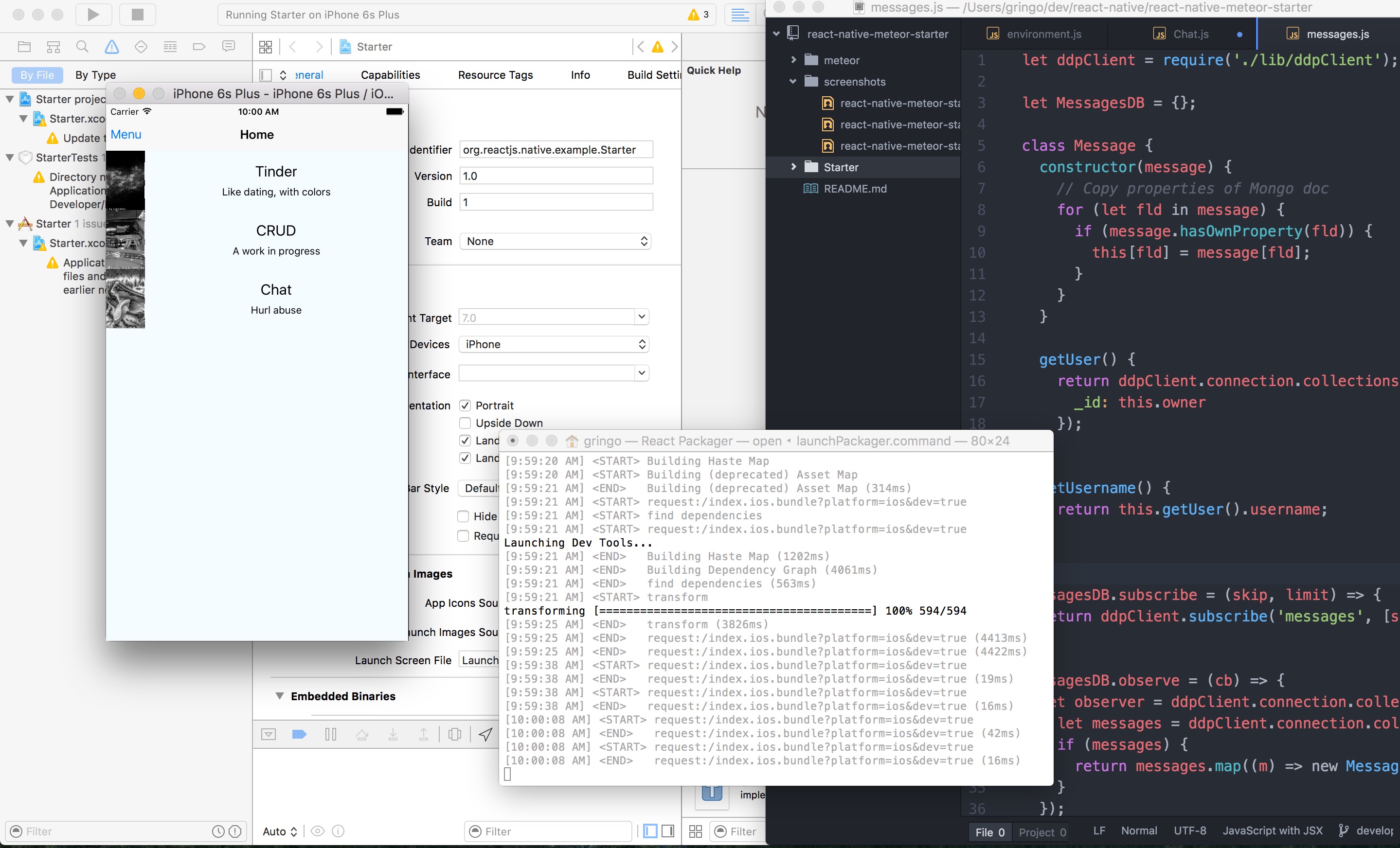This screenshot has width=1400, height=848.
Task: Switch to the Capabilities tab
Action: [390, 75]
